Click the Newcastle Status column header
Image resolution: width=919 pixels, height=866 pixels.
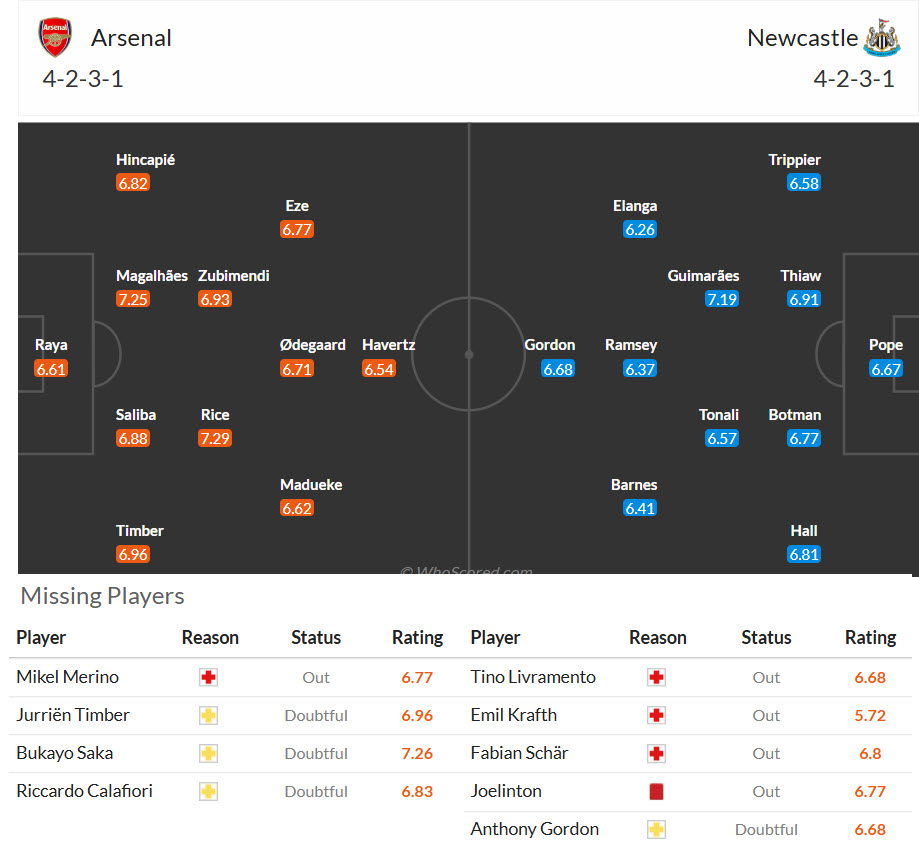pos(766,637)
